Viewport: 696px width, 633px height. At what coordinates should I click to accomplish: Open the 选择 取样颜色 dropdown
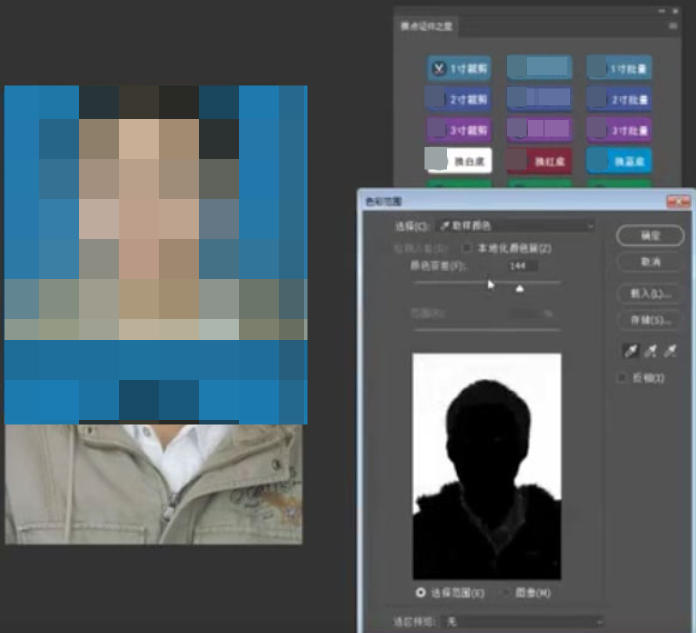[514, 227]
